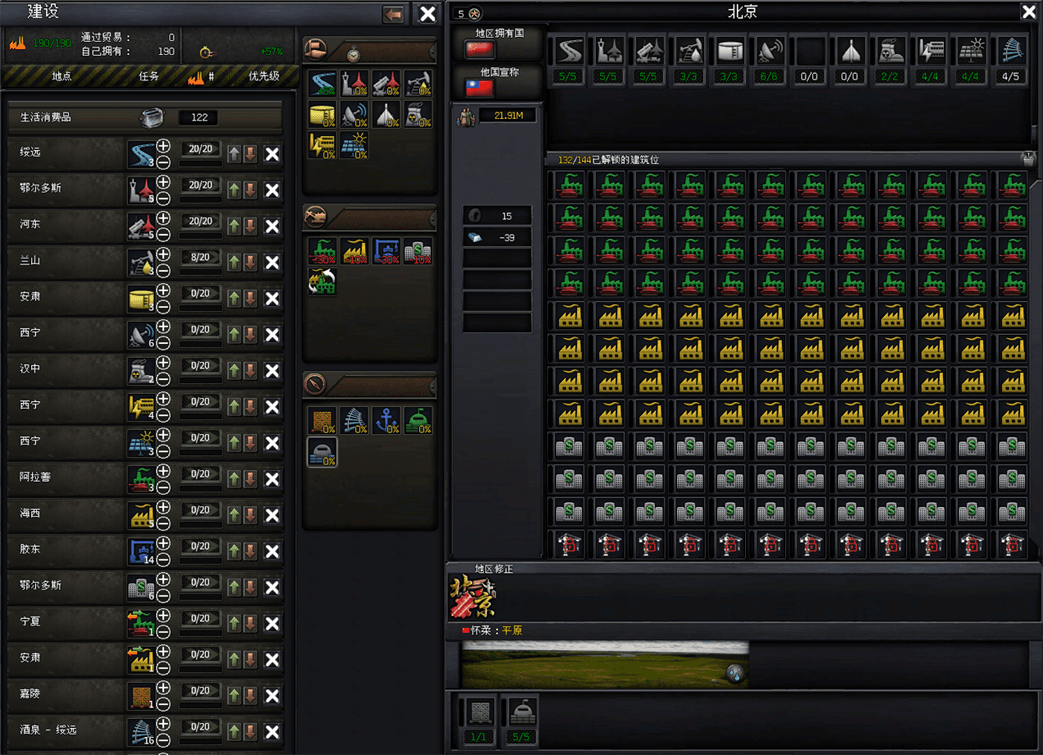
Task: Select the anchor Naval Base building type
Action: pos(386,421)
